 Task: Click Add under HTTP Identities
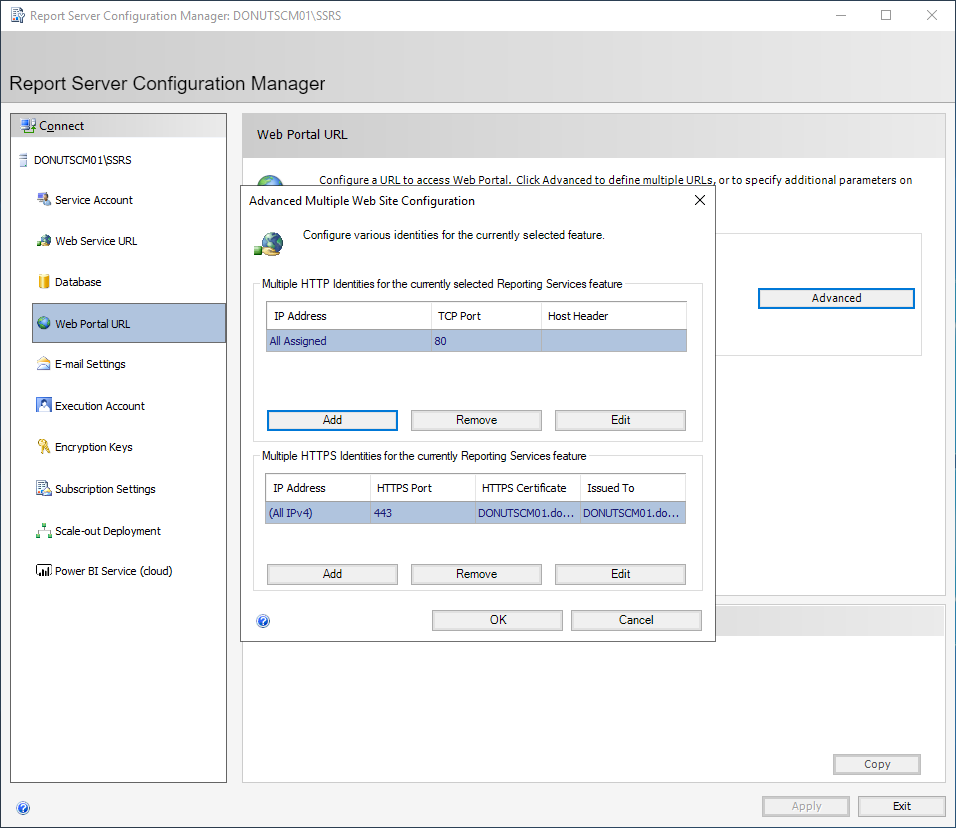tap(332, 420)
